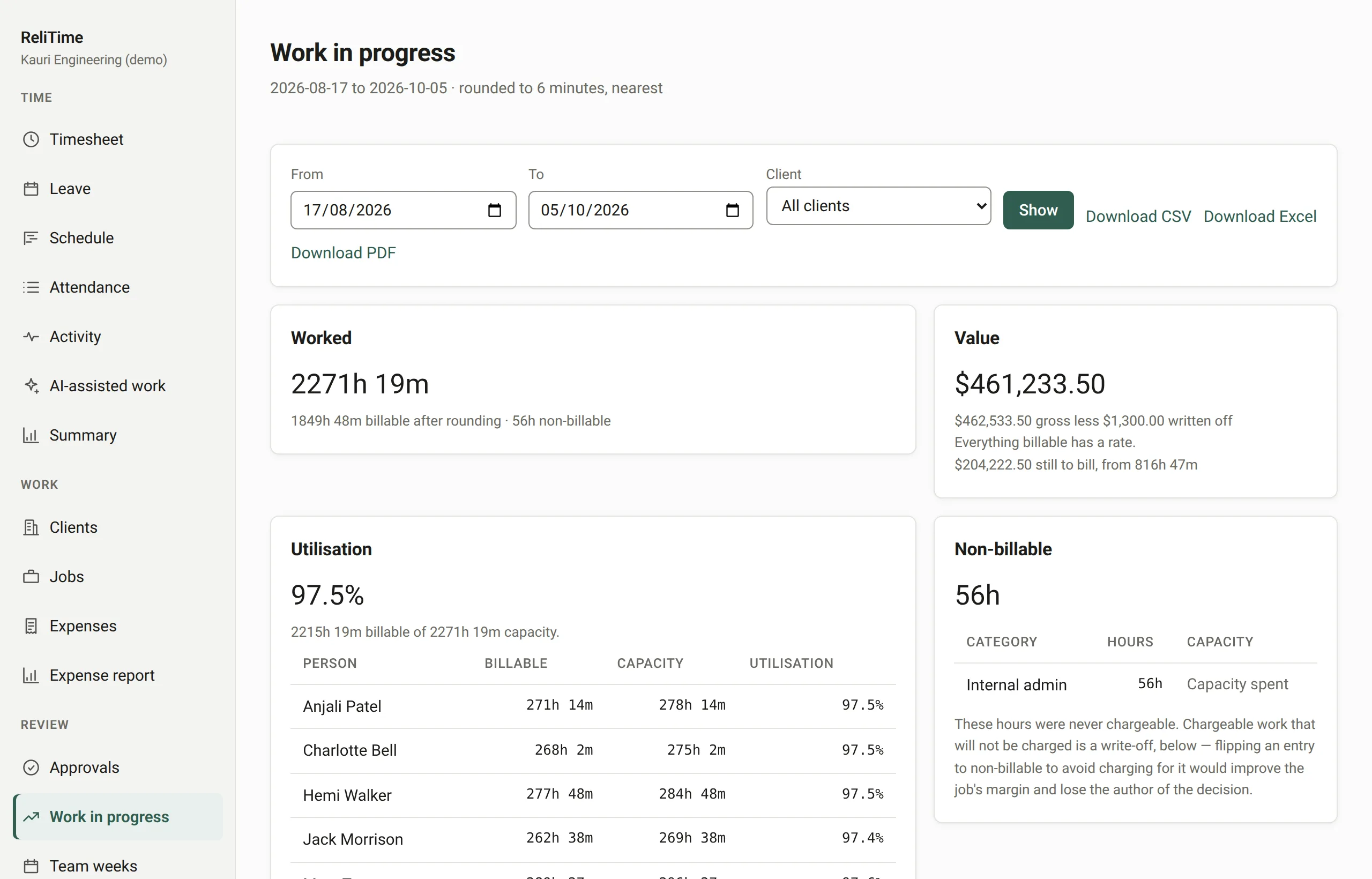Click the BILLABLE column header

[516, 663]
